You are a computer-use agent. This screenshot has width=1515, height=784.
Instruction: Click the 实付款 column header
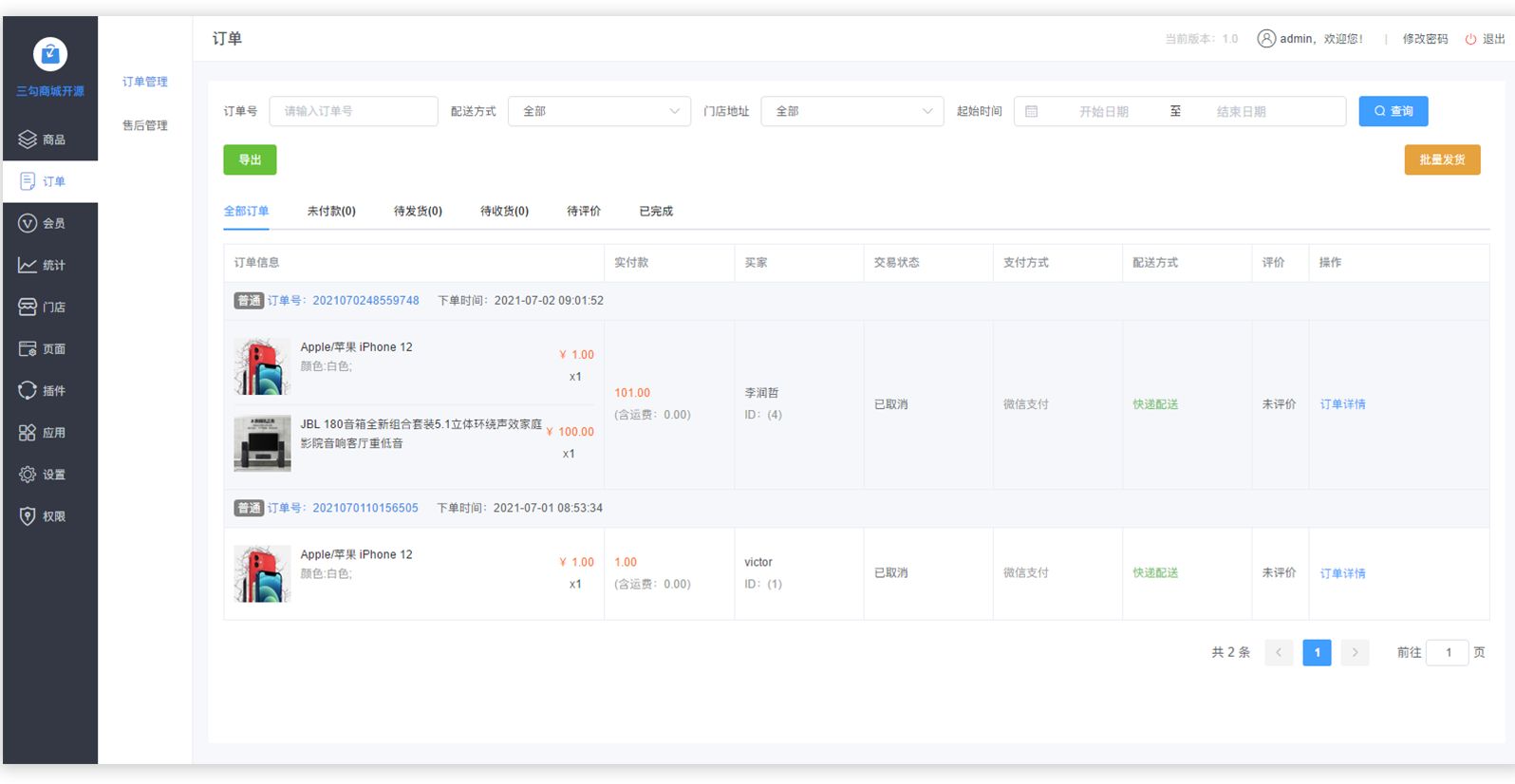click(631, 263)
